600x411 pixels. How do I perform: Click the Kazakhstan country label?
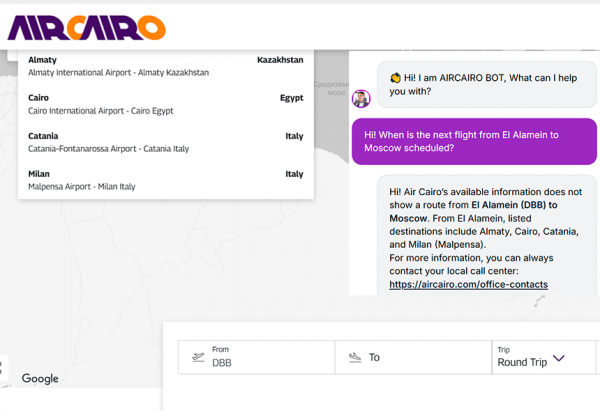click(x=280, y=60)
